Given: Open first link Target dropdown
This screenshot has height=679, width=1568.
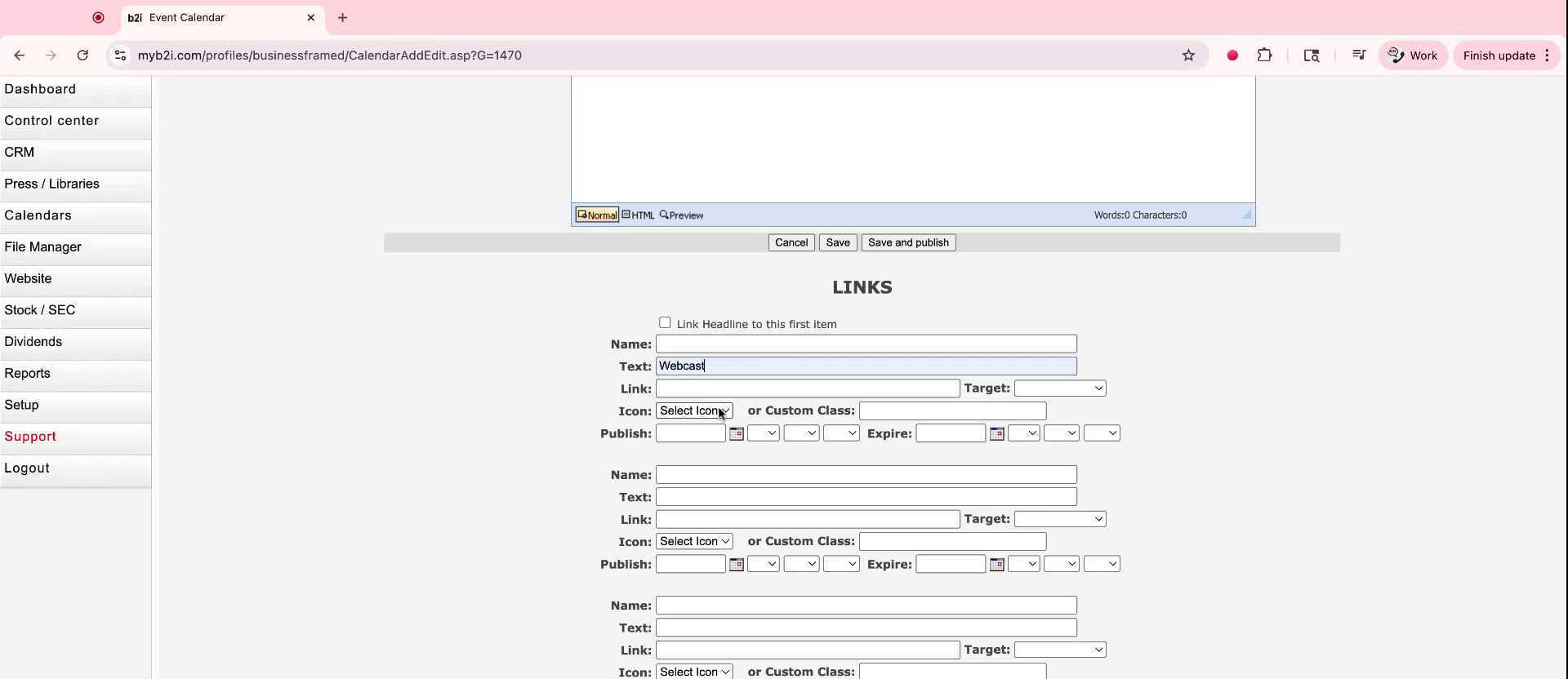Looking at the screenshot, I should 1060,388.
